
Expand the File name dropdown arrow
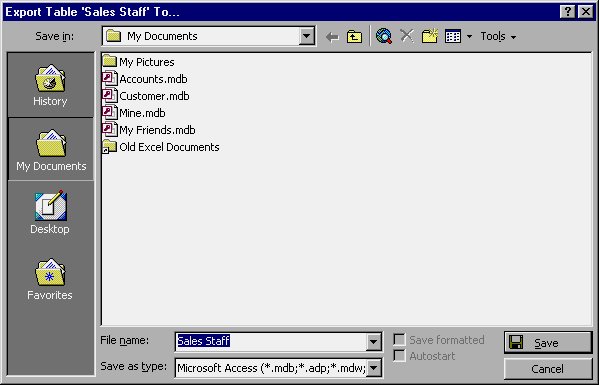pyautogui.click(x=373, y=341)
